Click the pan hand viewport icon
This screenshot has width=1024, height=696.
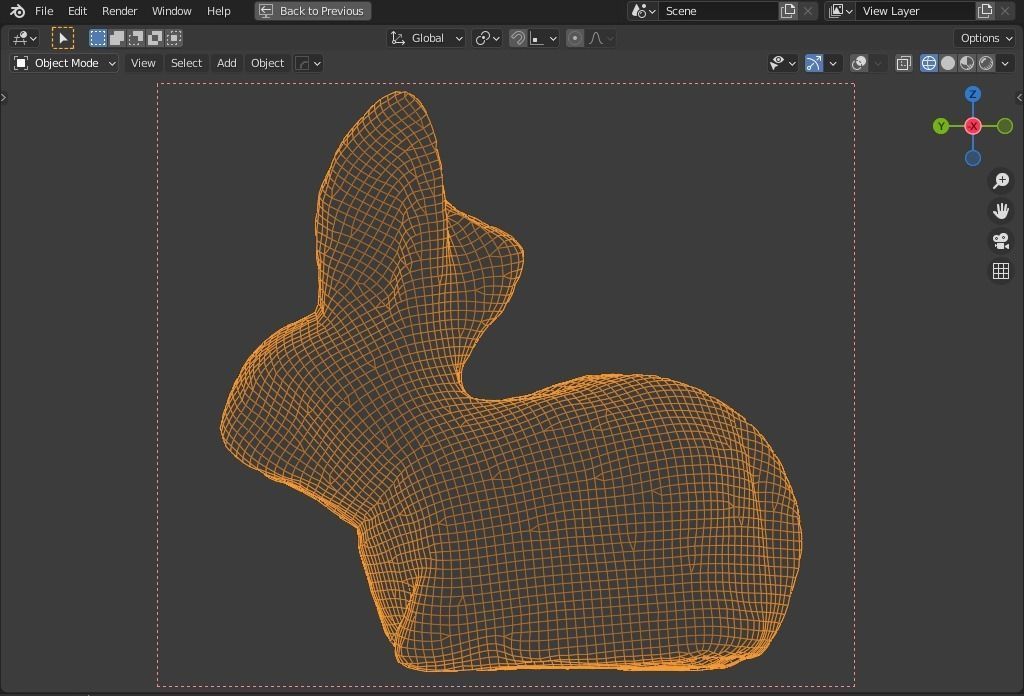(x=1000, y=211)
